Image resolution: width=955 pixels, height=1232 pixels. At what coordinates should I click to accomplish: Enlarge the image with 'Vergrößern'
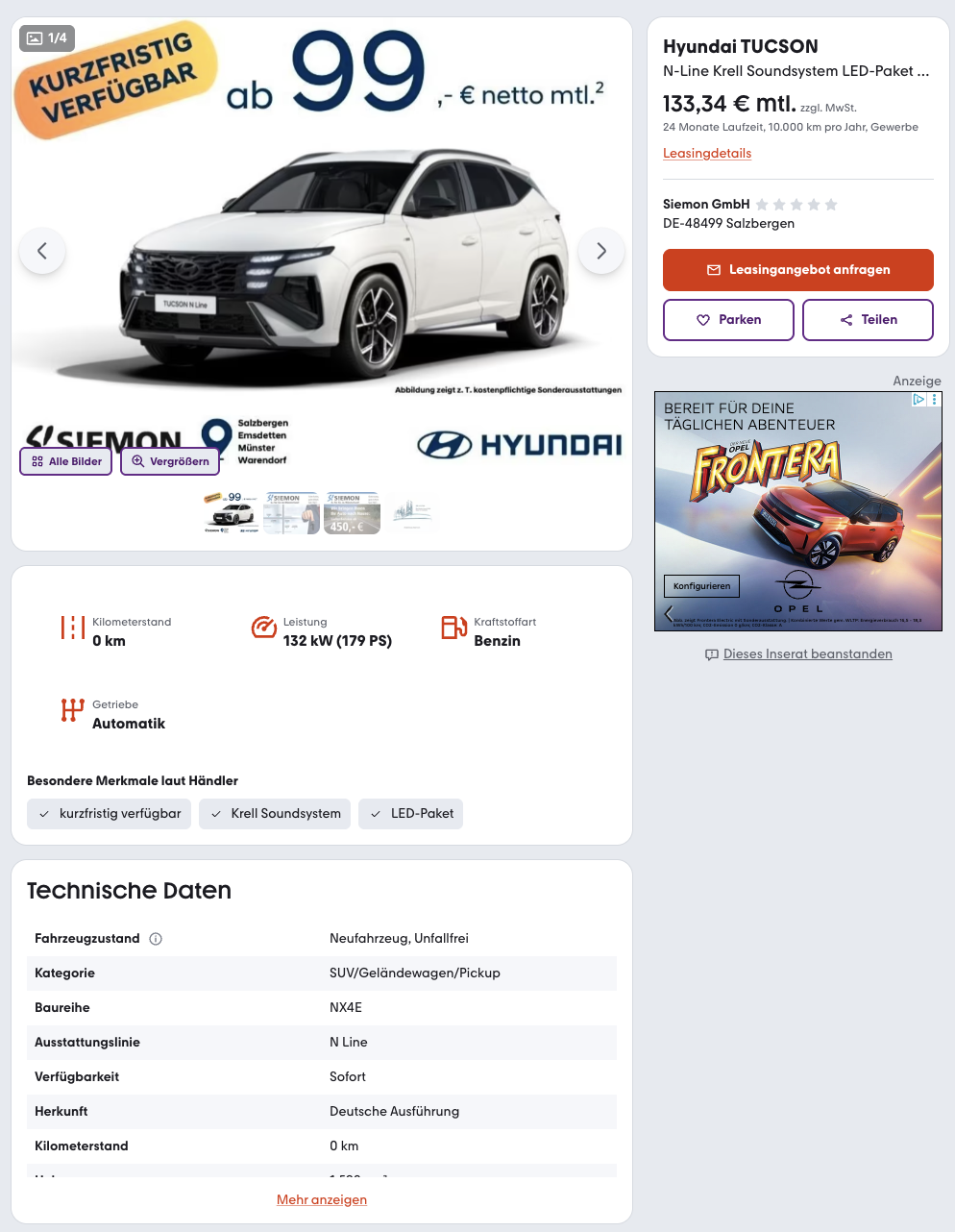(170, 461)
